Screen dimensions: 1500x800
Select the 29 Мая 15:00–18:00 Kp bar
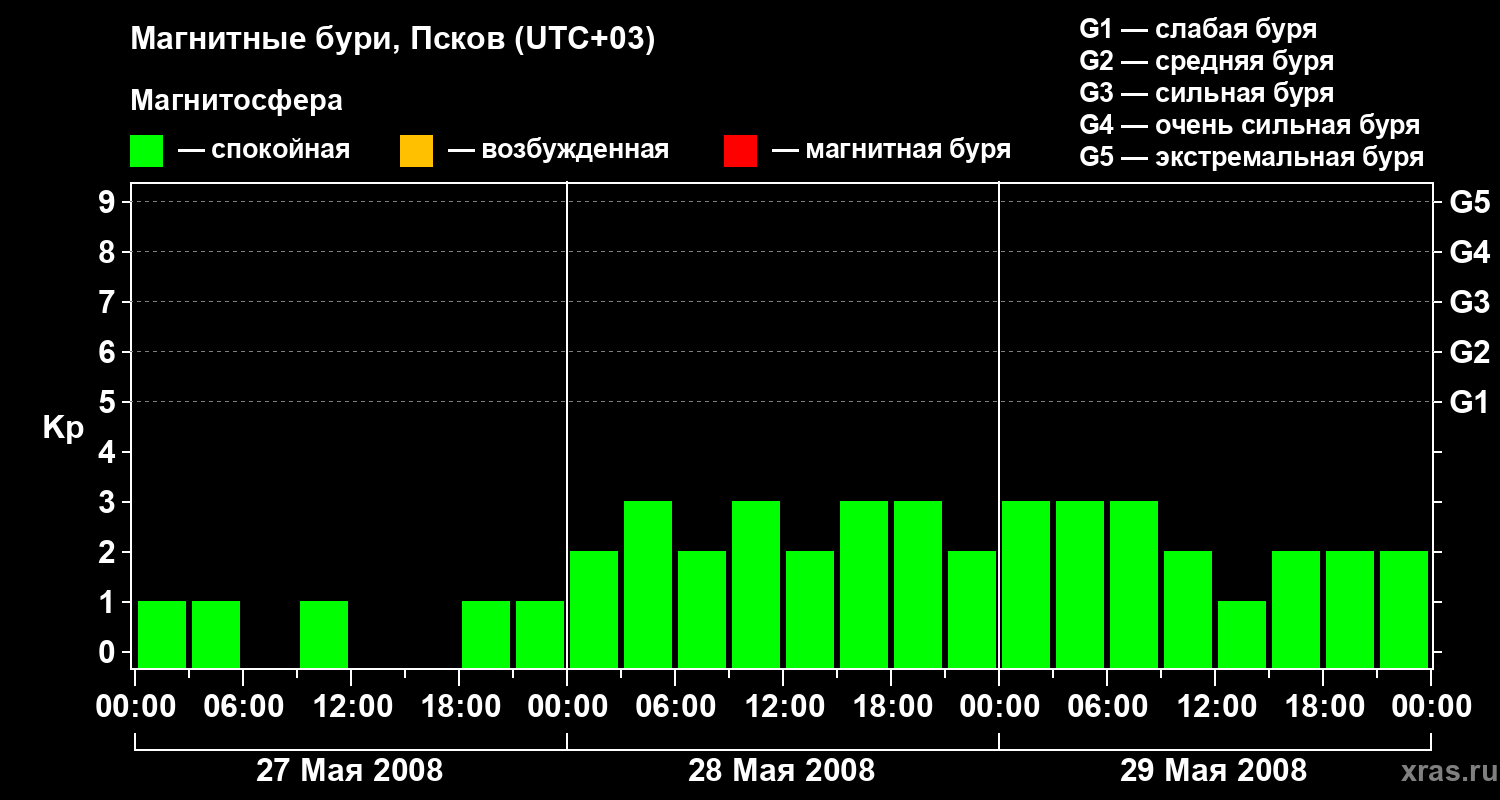tap(1296, 609)
